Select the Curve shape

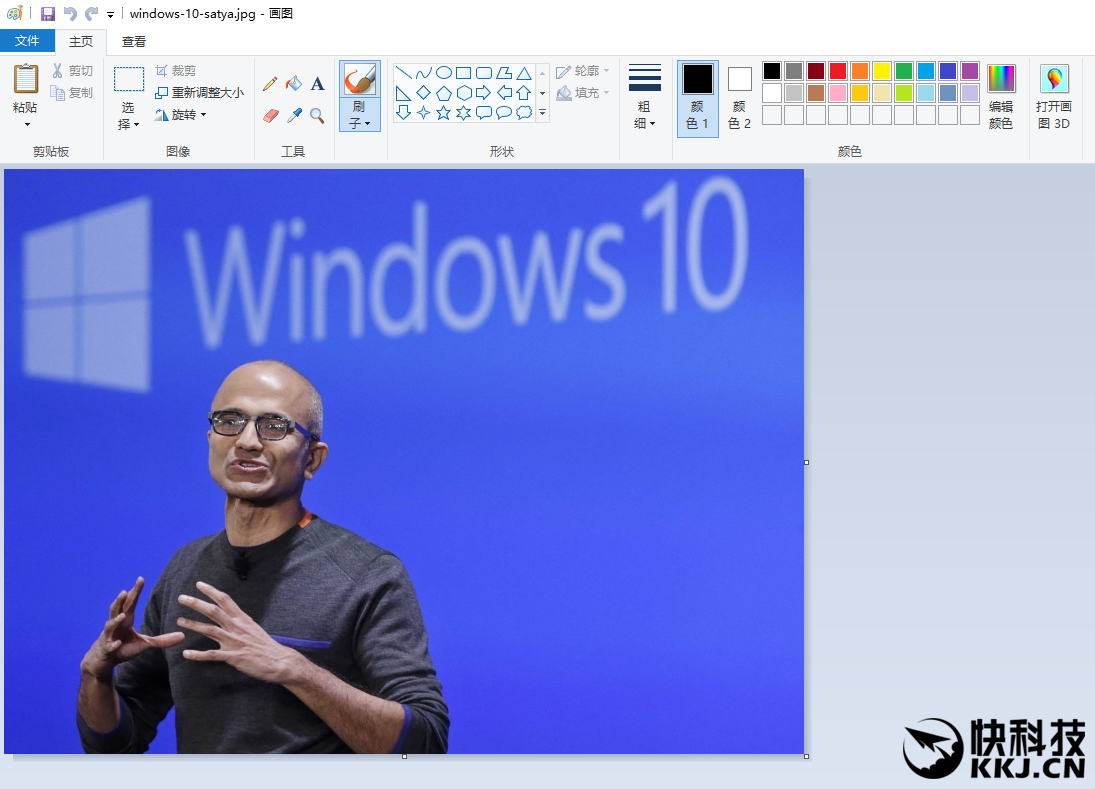pos(423,73)
